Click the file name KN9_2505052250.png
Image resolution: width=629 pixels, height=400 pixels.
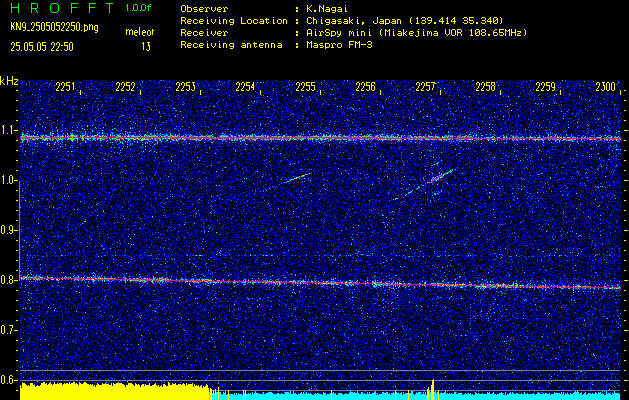[x=54, y=27]
